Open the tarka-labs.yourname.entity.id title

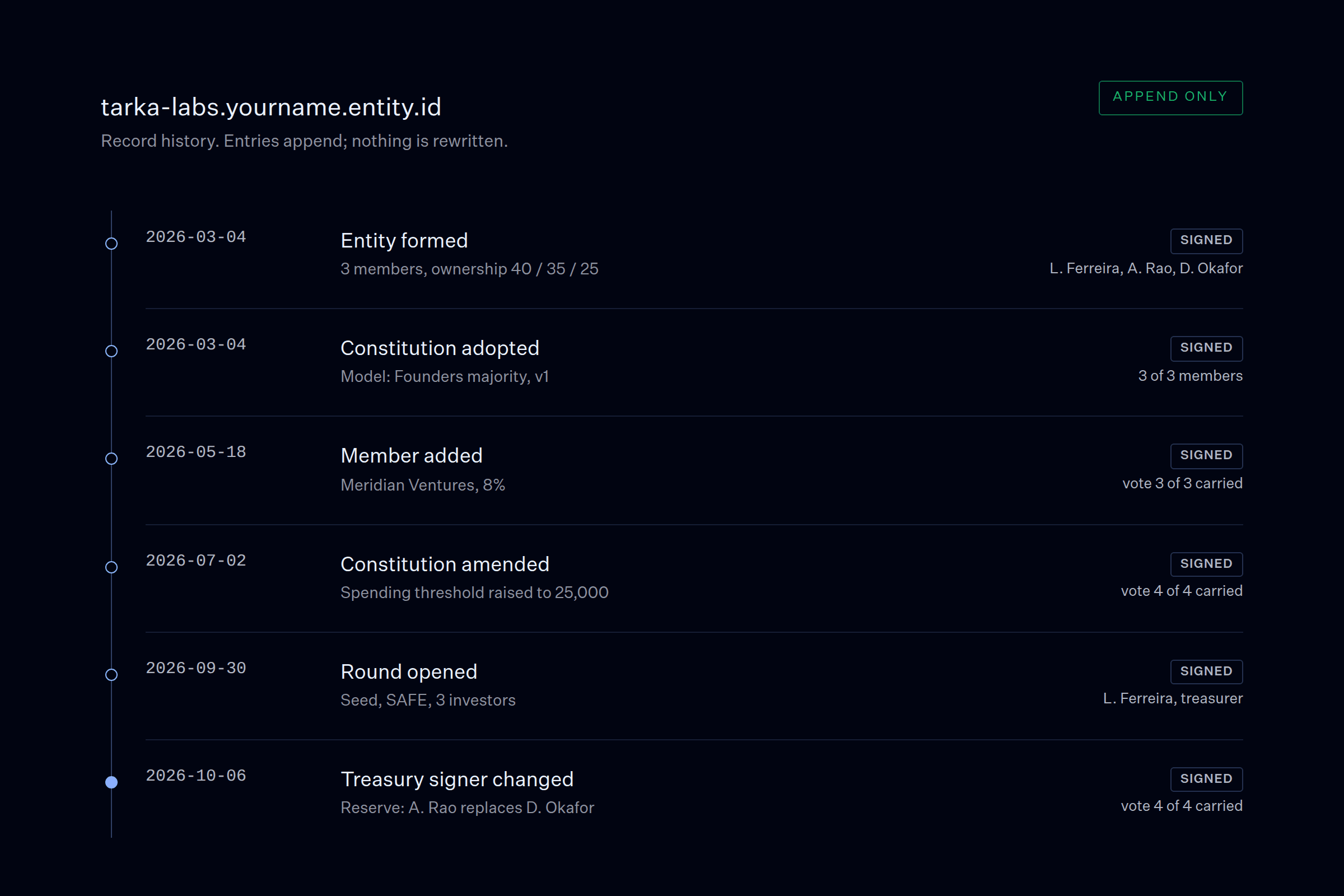[271, 108]
